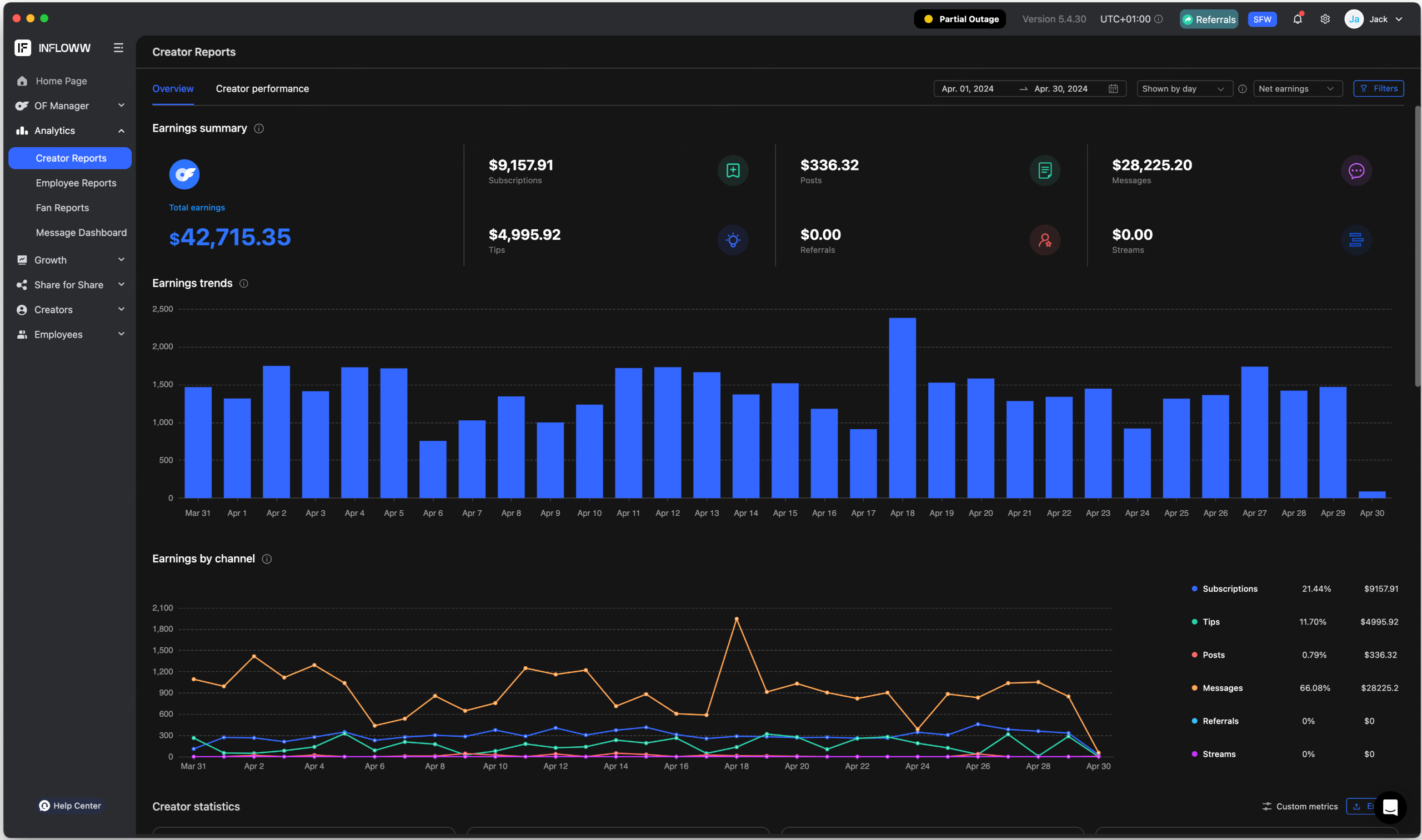Click the sidebar collapse hamburger icon

[x=118, y=48]
